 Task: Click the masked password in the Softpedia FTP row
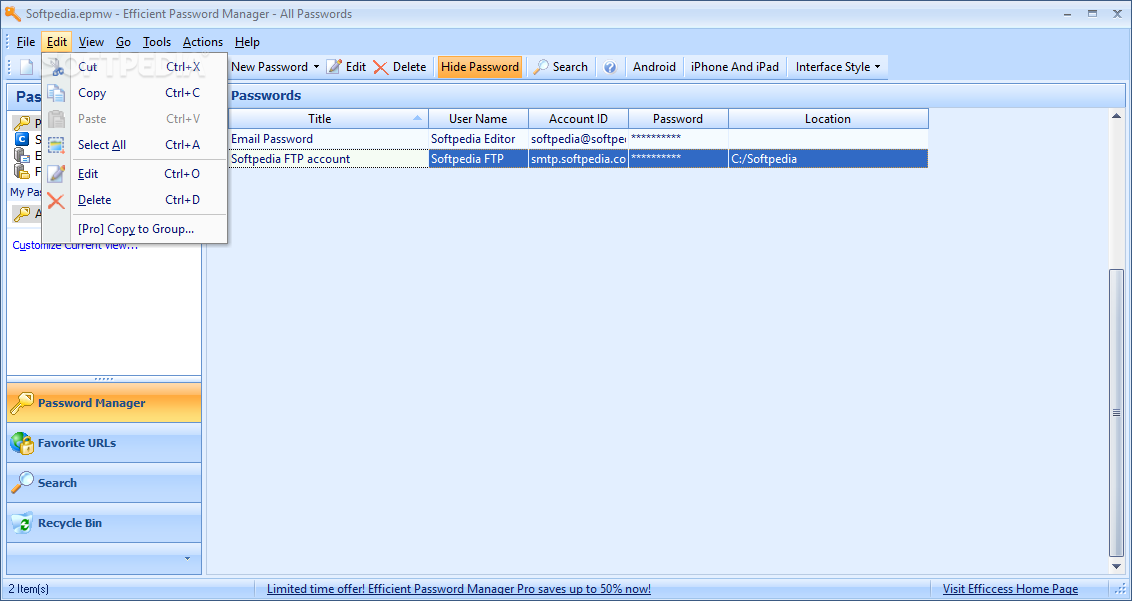(x=678, y=159)
